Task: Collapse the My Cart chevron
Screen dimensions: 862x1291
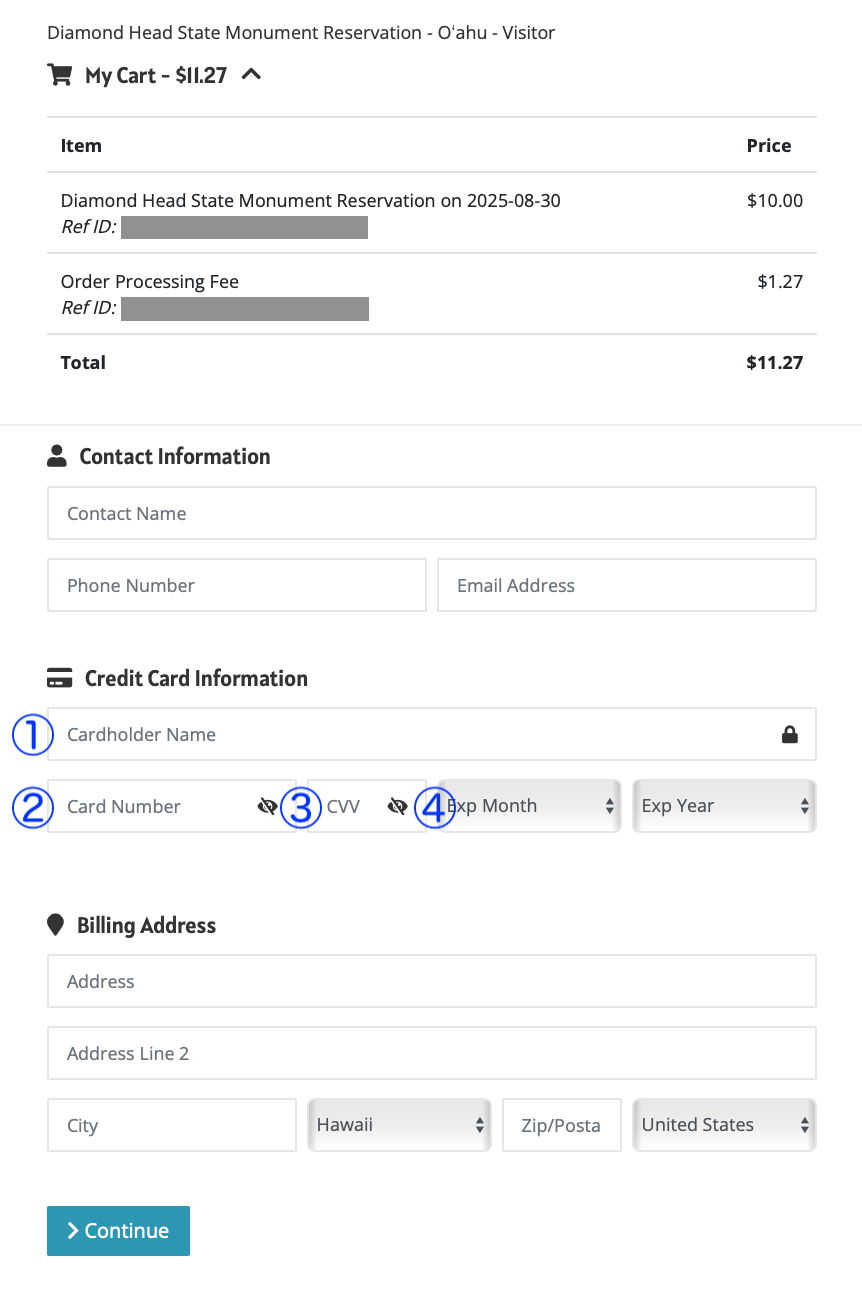Action: (x=252, y=74)
